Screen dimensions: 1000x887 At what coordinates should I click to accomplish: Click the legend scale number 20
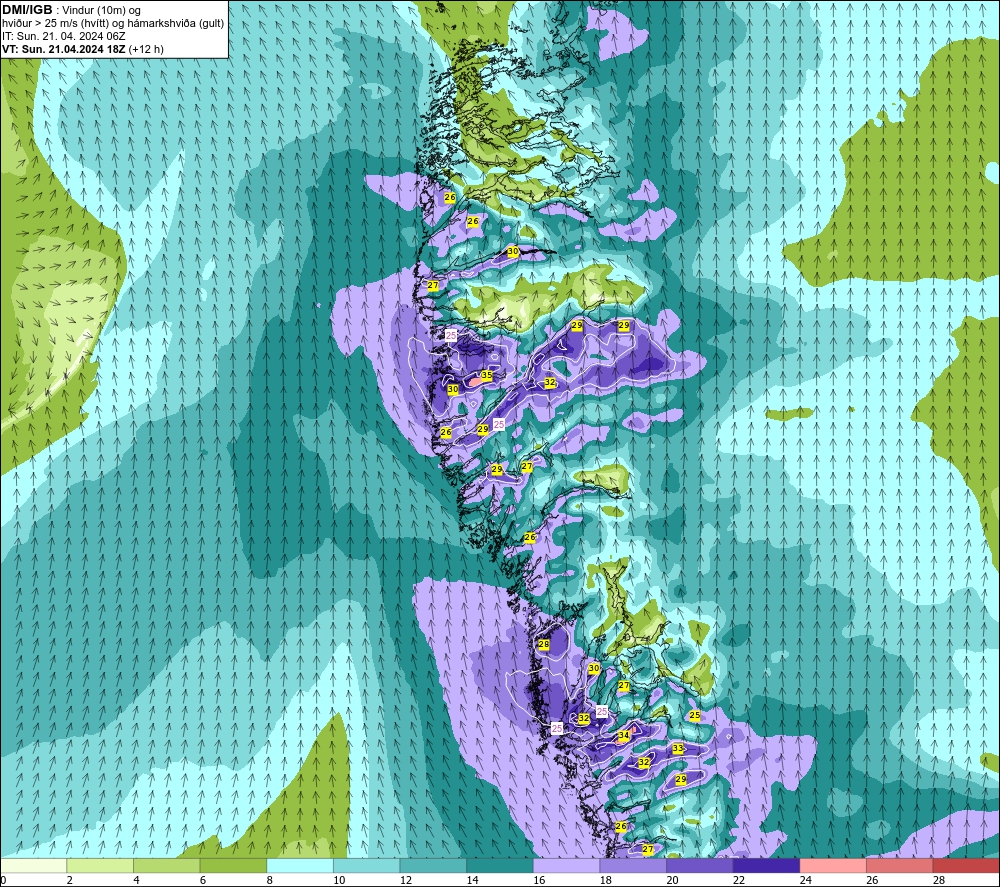[672, 880]
